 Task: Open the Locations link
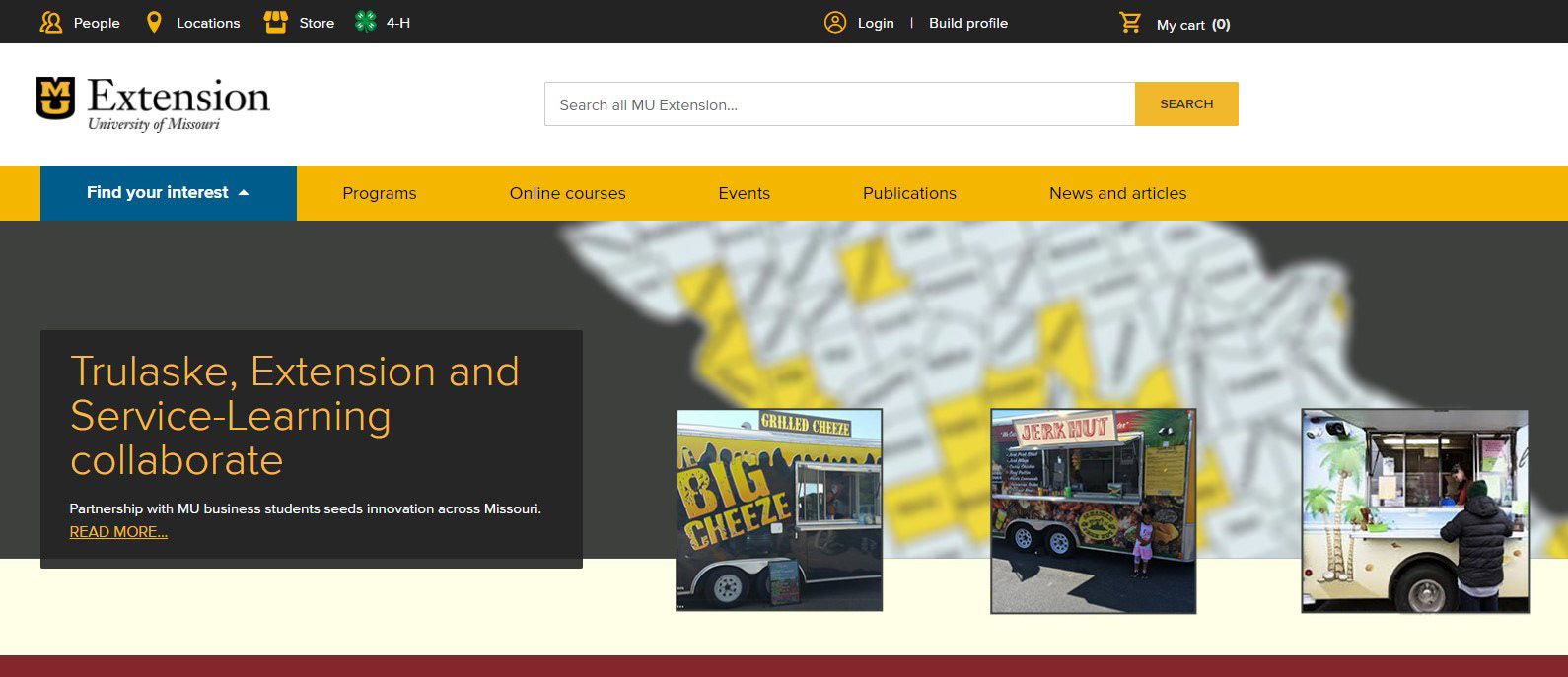(208, 23)
